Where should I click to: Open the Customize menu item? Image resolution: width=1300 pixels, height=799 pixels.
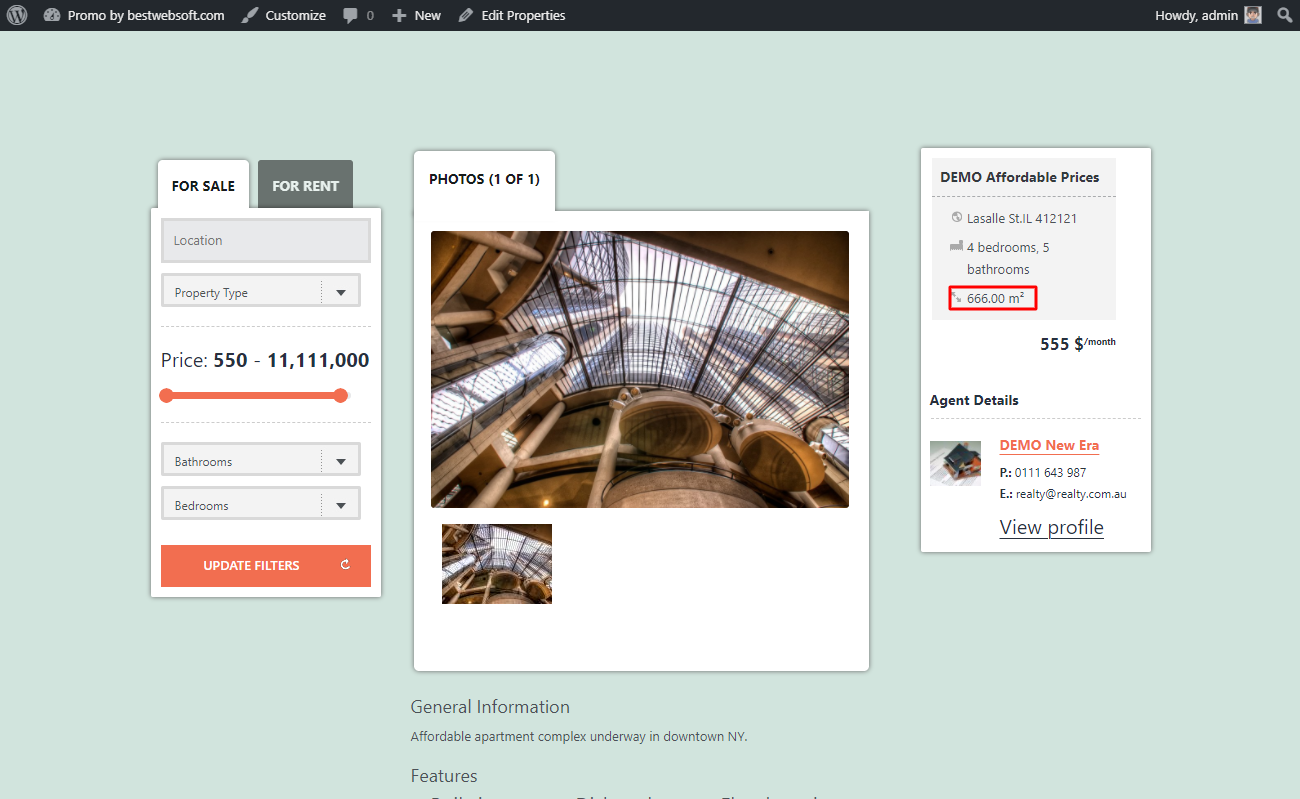(x=284, y=15)
